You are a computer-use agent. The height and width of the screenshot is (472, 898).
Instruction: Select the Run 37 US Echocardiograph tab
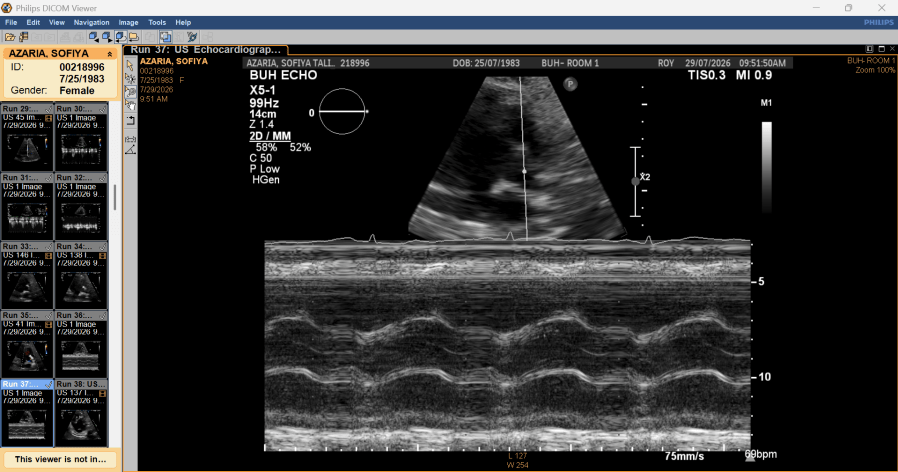pos(206,50)
